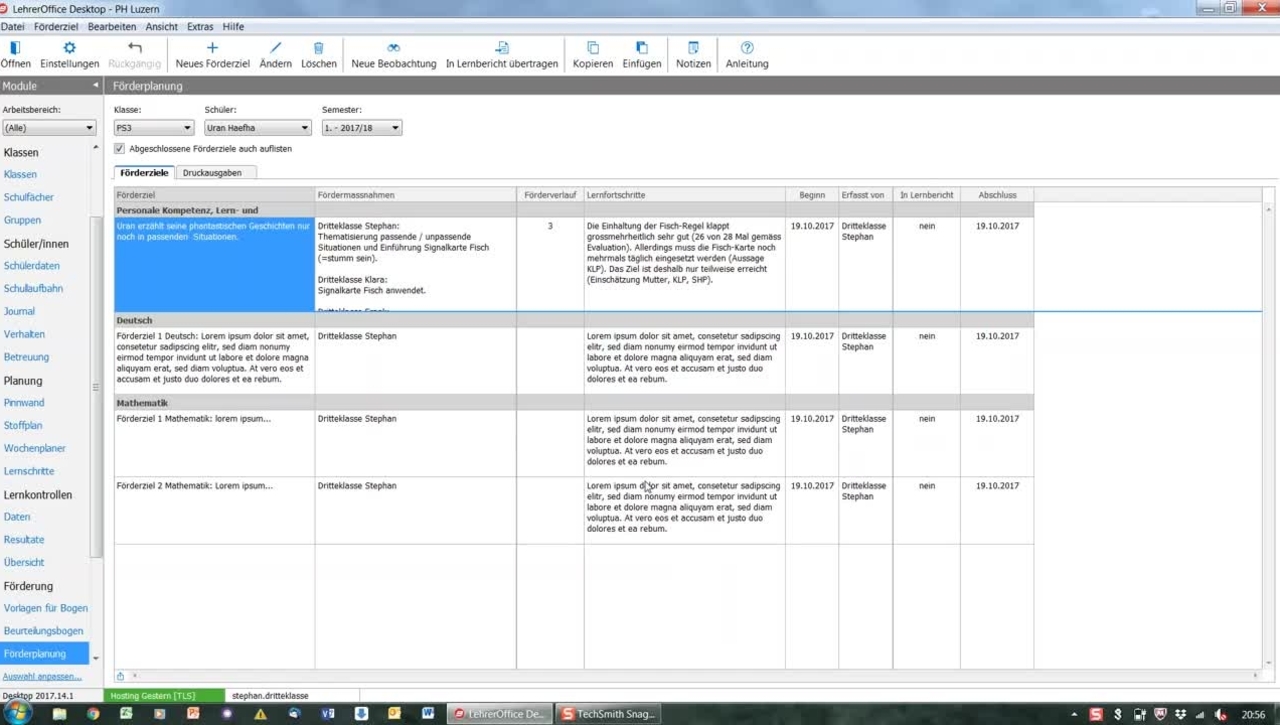
Task: Switch to the Druckausgaben tab
Action: pyautogui.click(x=212, y=173)
